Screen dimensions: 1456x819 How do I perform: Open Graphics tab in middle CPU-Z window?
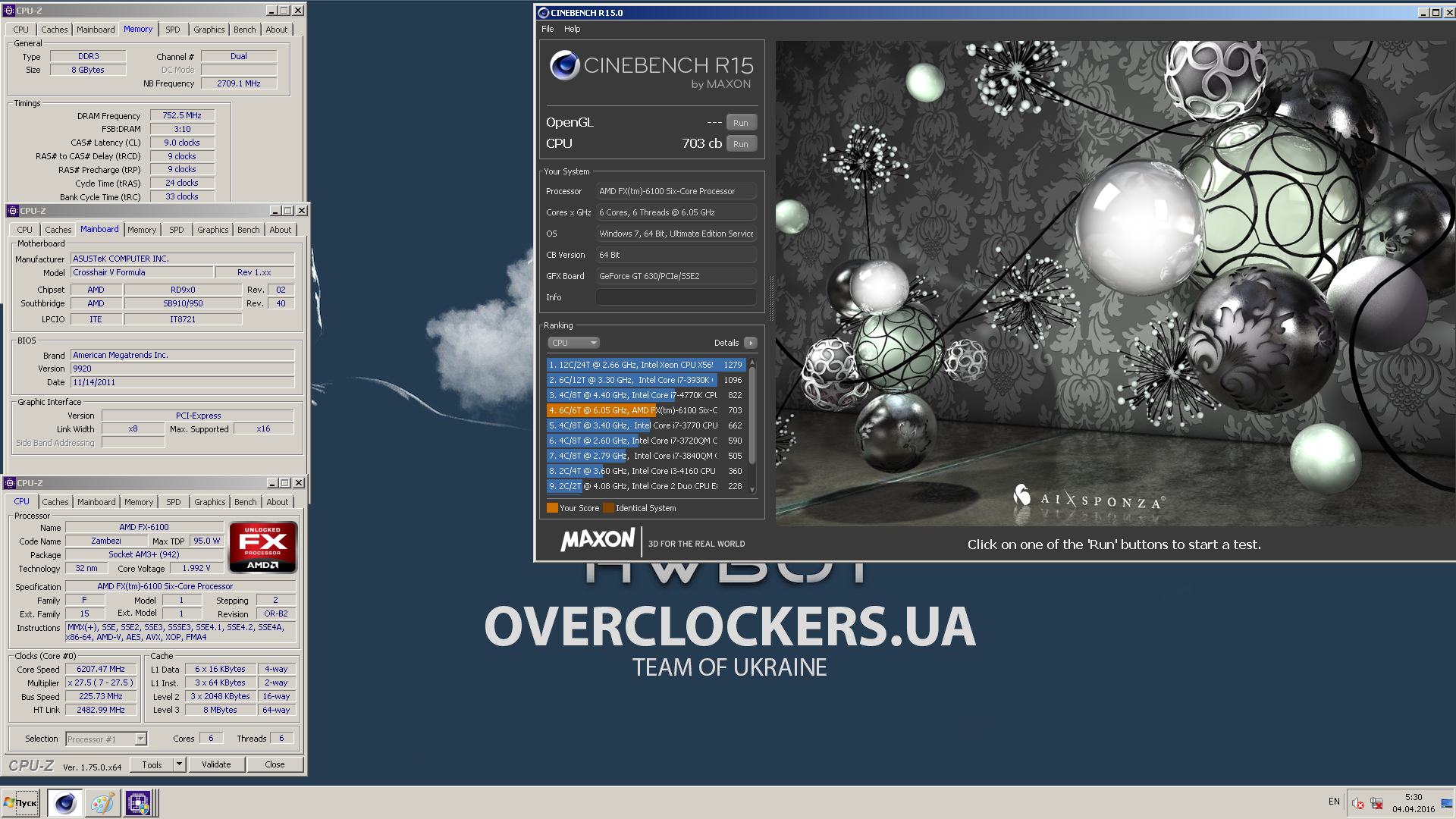[213, 230]
